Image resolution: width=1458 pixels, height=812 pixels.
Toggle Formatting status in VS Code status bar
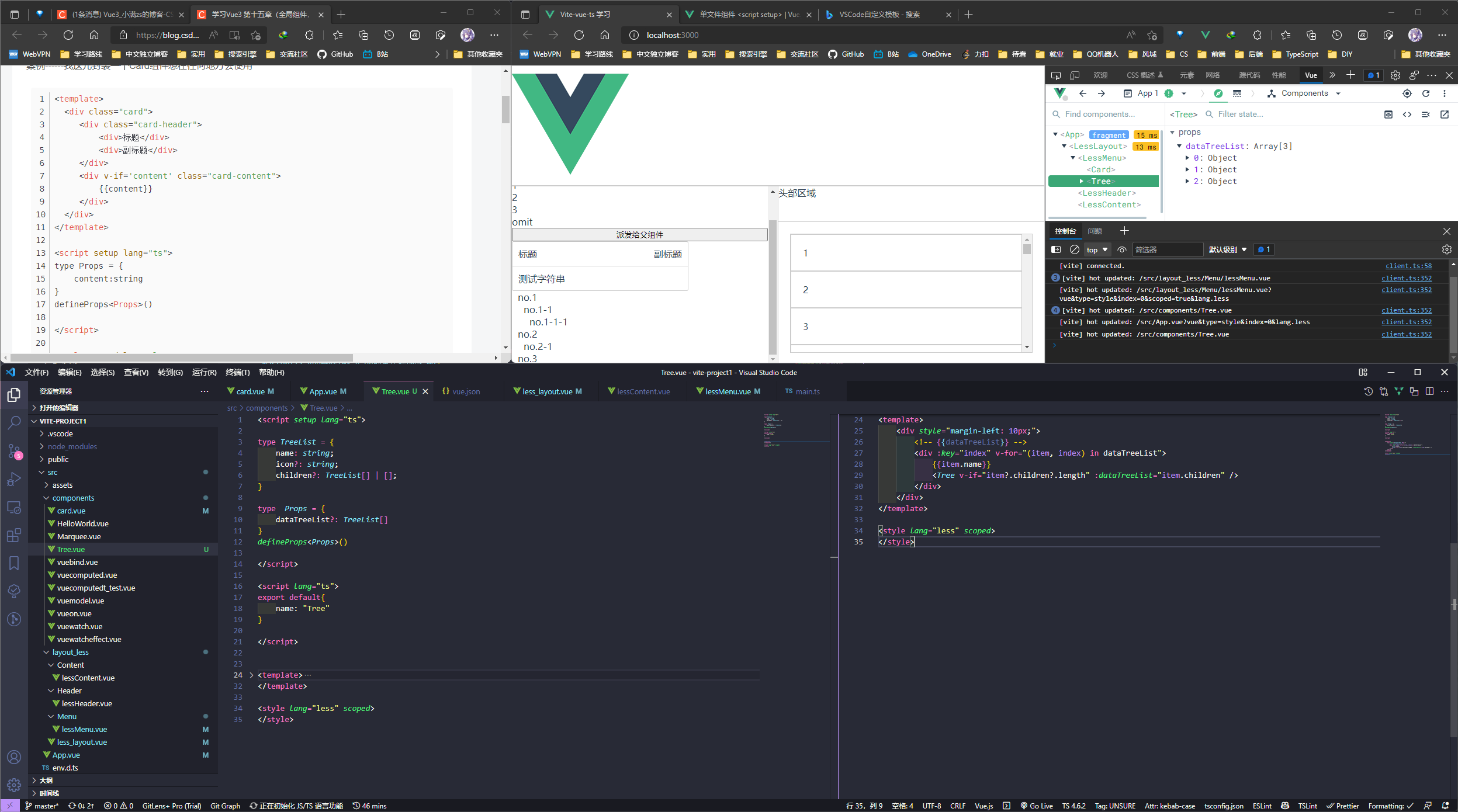(1391, 806)
